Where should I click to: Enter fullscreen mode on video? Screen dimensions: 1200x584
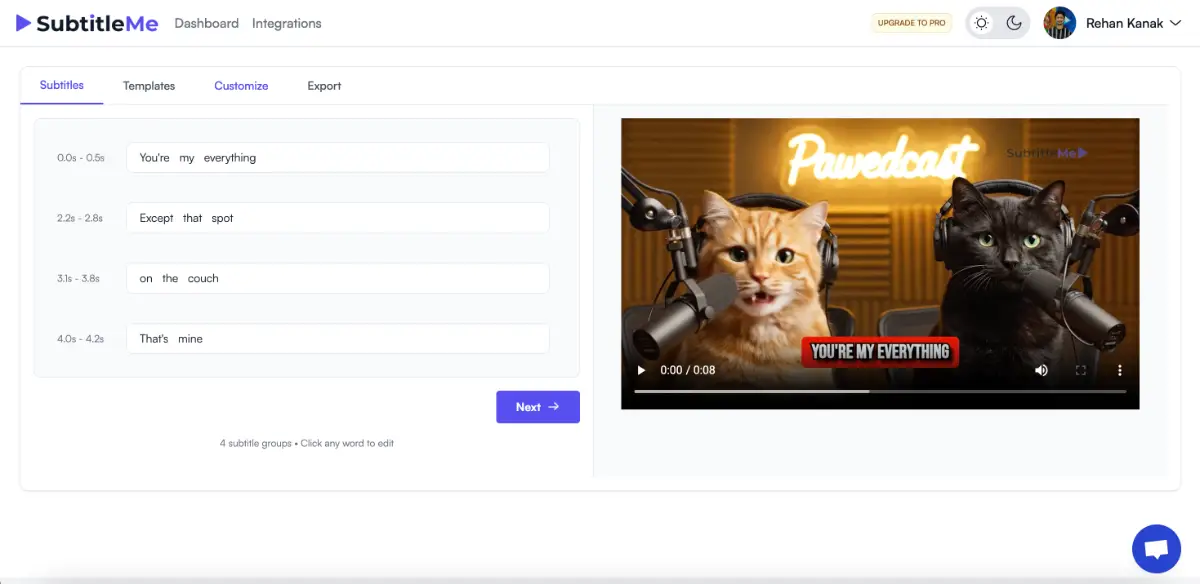tap(1081, 370)
